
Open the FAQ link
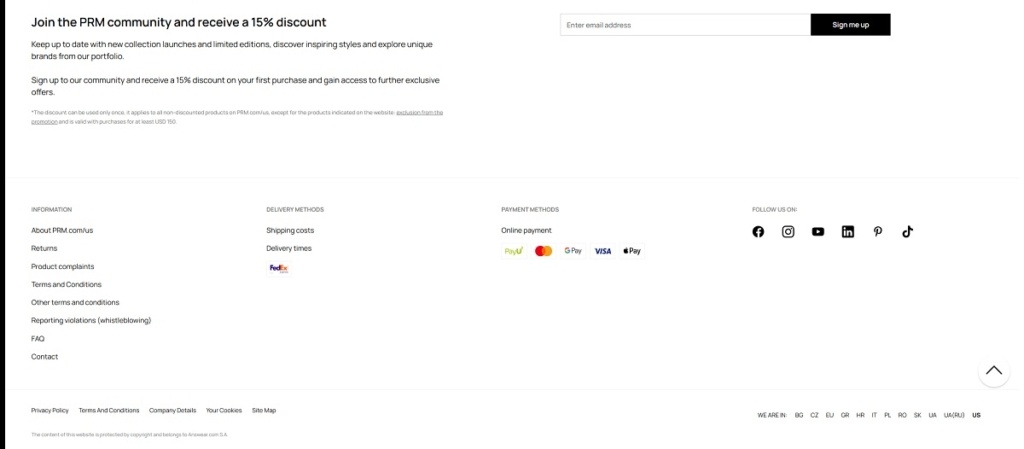click(38, 338)
